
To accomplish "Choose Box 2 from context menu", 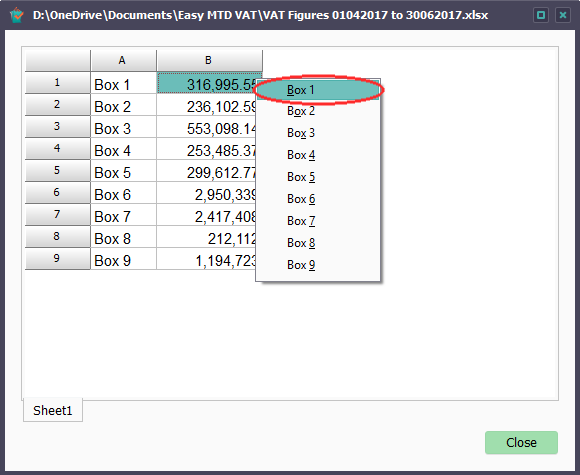I will (318, 111).
